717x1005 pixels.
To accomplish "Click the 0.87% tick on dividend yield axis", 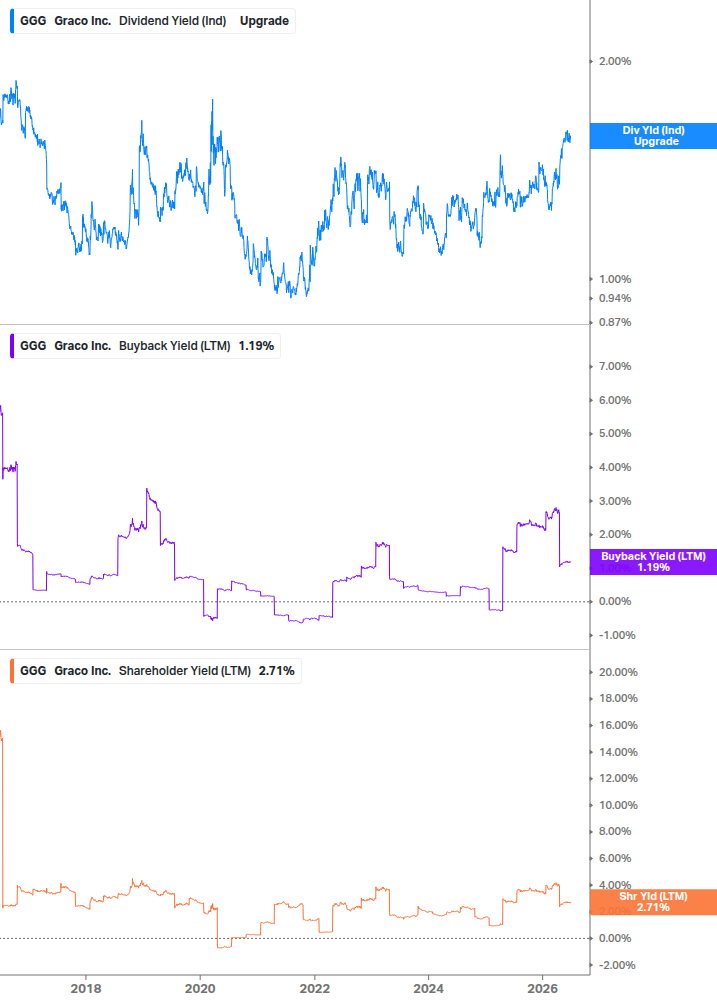I will 615,322.
